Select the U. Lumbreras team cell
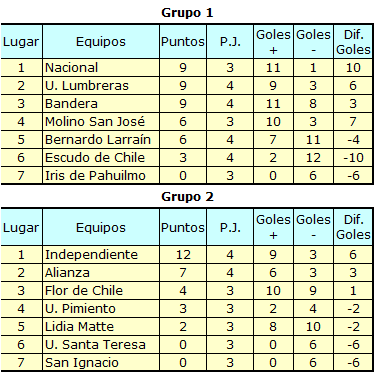 (101, 86)
